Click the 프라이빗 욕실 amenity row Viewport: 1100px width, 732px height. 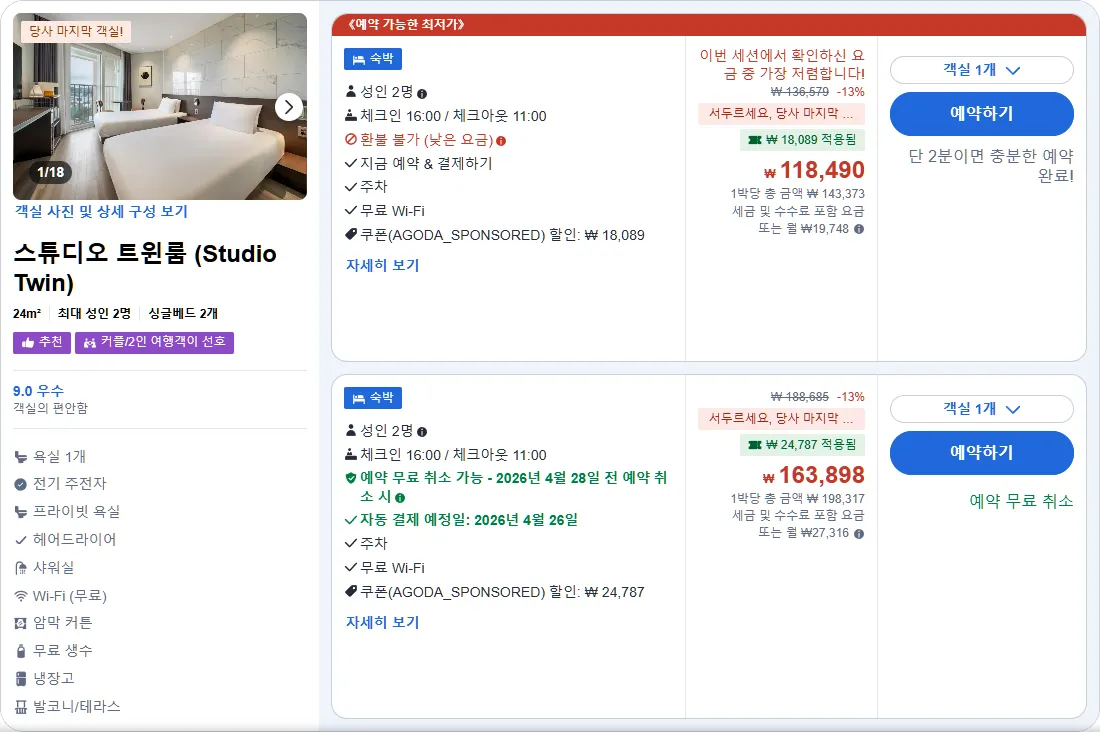(x=67, y=512)
